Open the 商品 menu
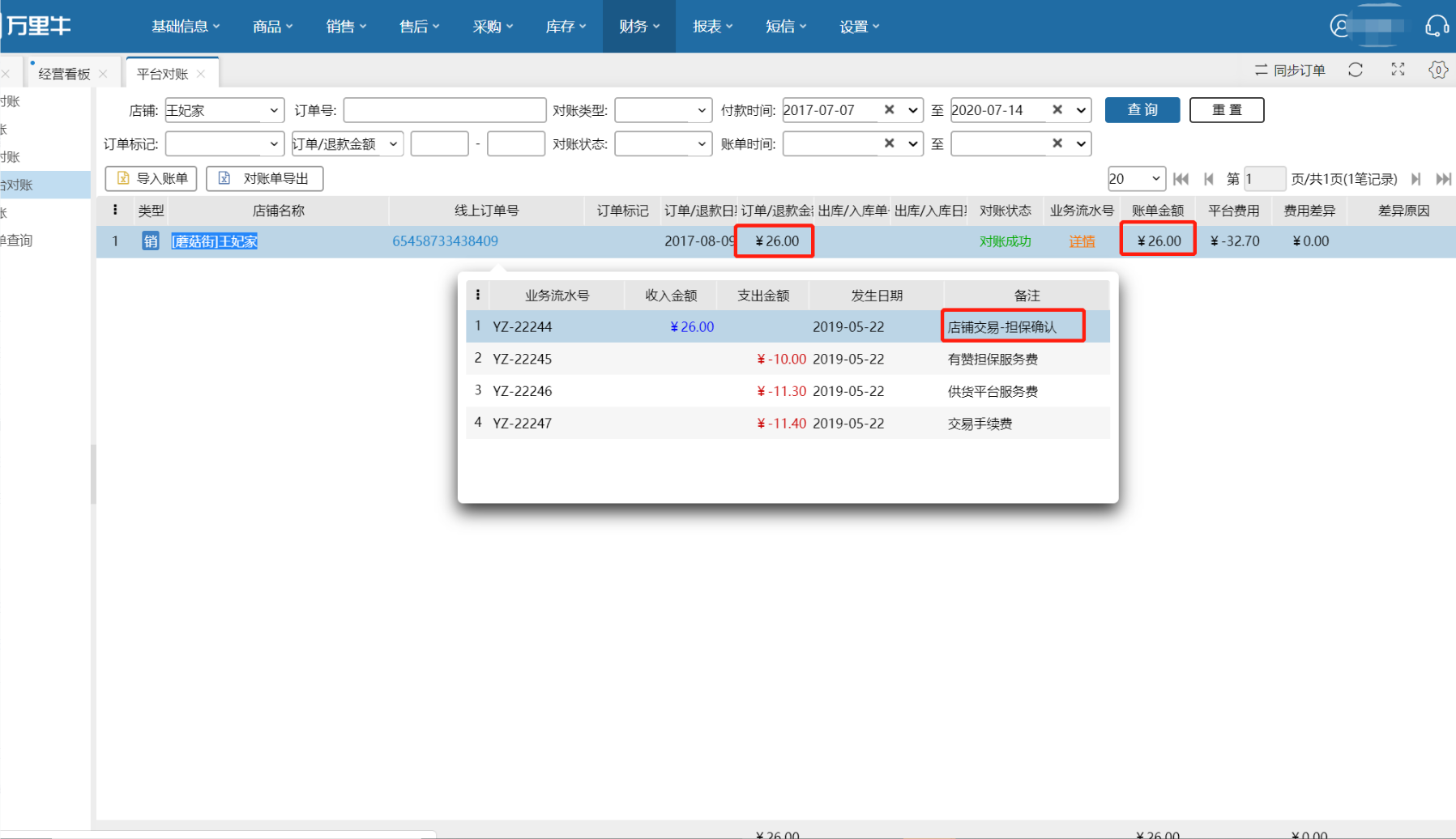 pos(272,27)
